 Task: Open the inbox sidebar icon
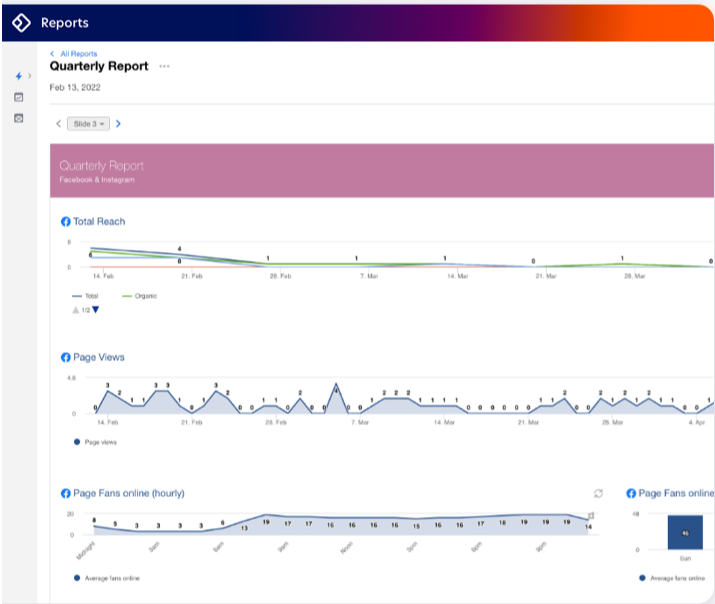coord(19,118)
